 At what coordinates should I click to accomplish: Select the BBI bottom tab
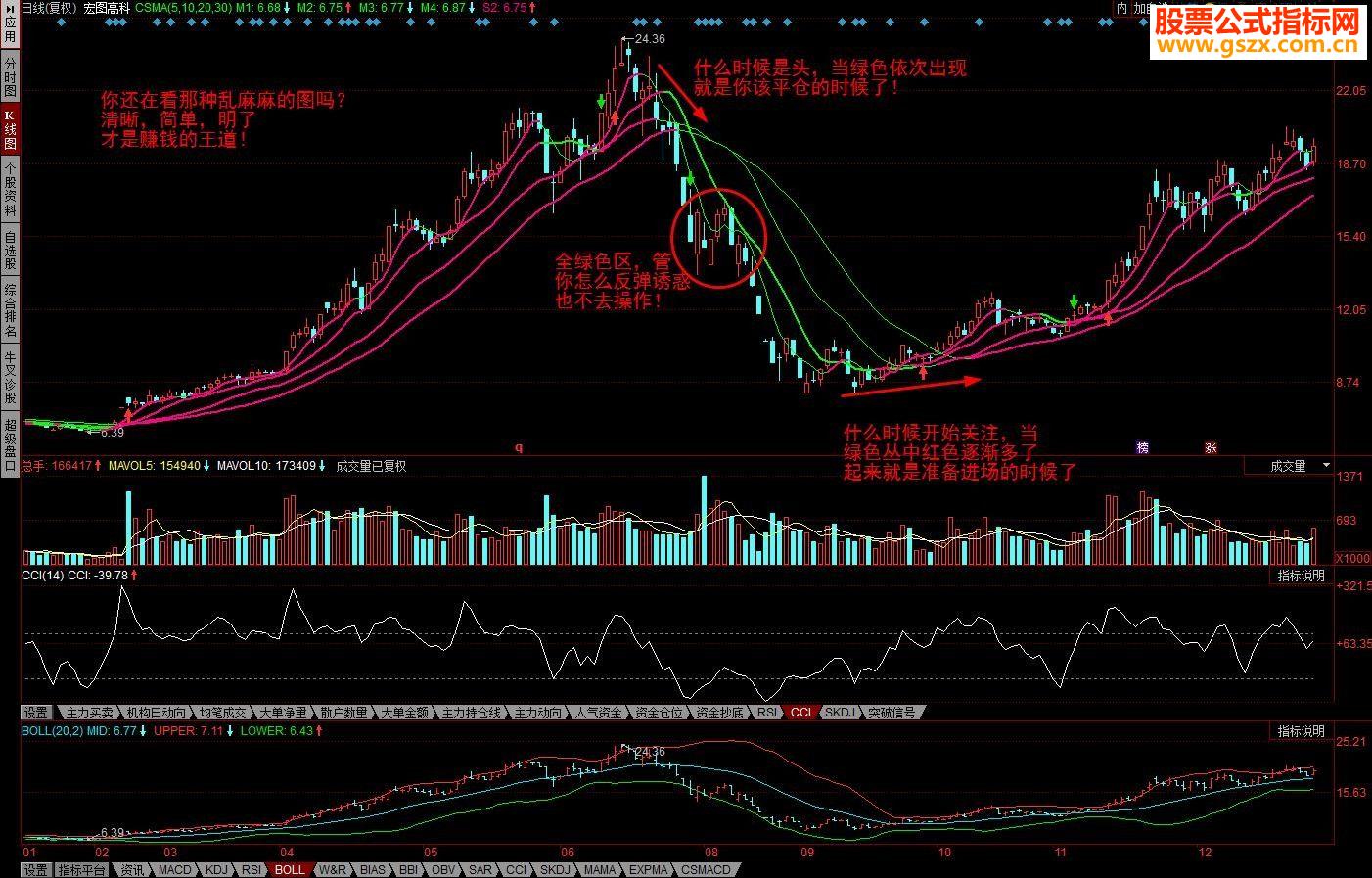point(409,870)
